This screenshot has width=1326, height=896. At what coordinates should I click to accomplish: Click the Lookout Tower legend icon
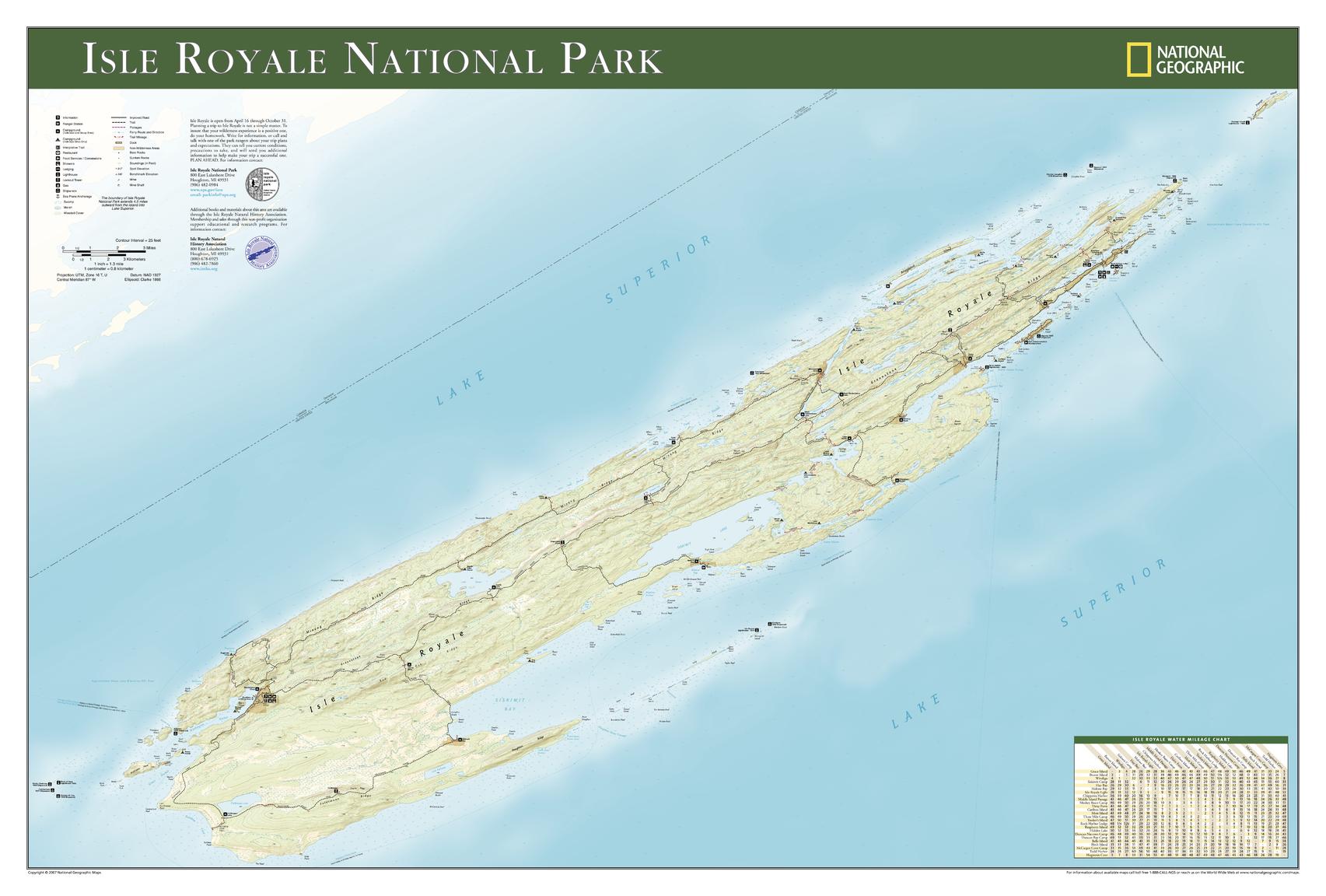58,180
